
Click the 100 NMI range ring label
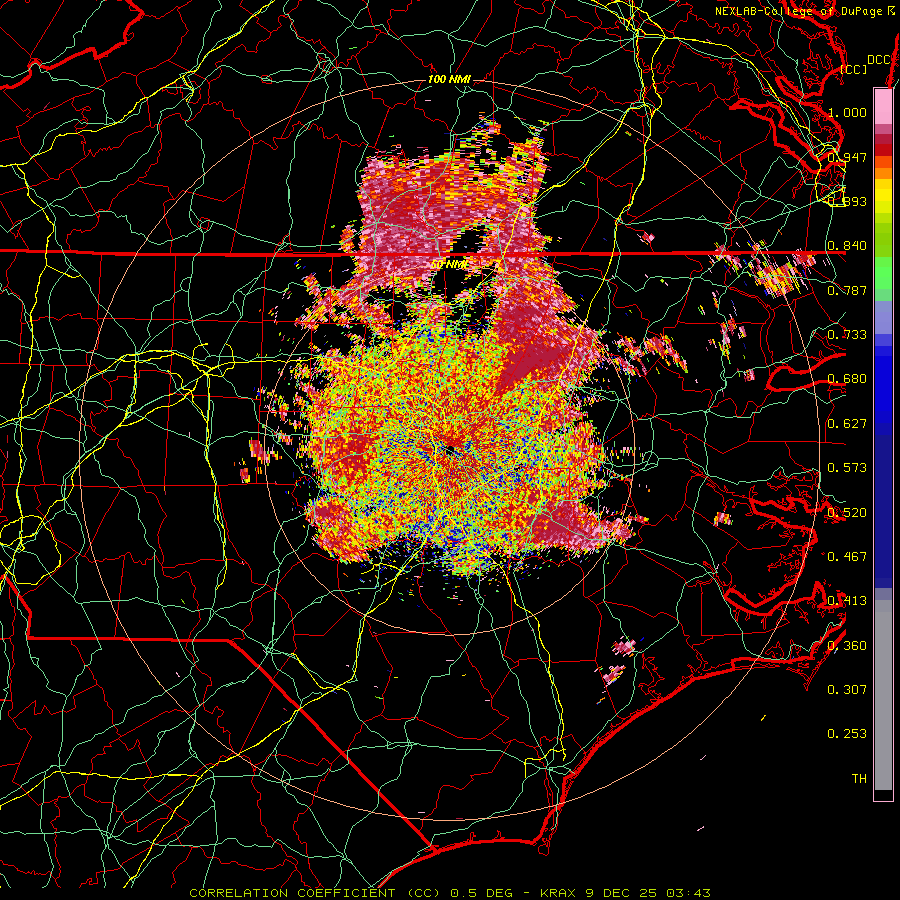click(x=449, y=79)
